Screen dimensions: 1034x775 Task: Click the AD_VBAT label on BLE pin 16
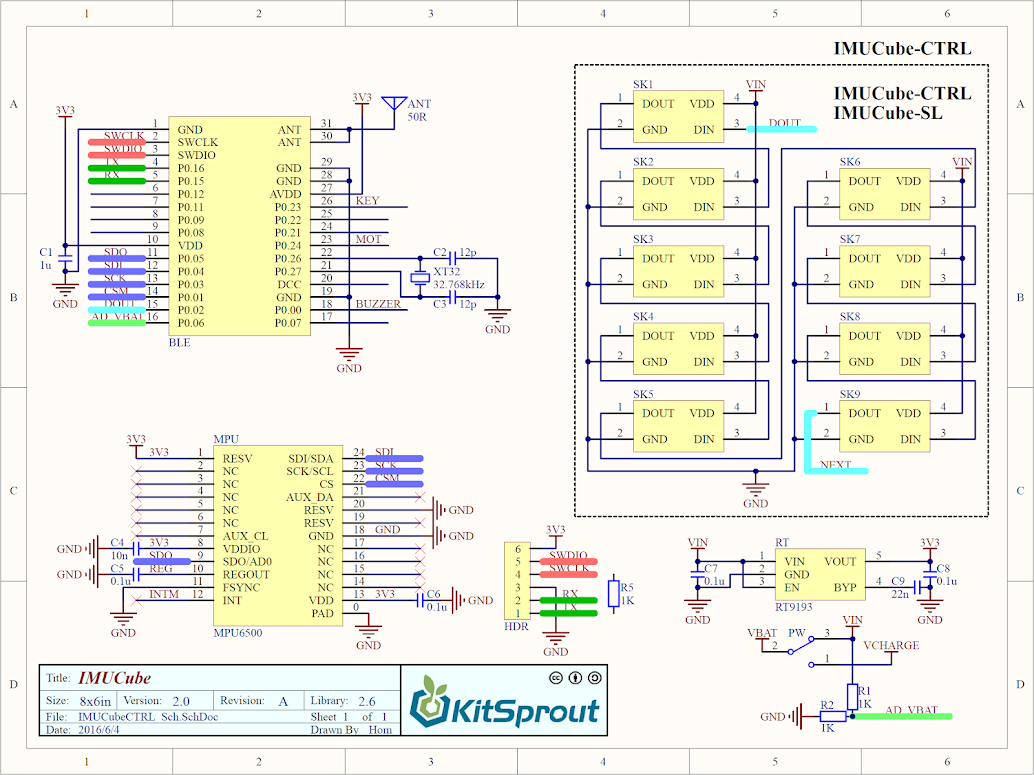pyautogui.click(x=117, y=317)
